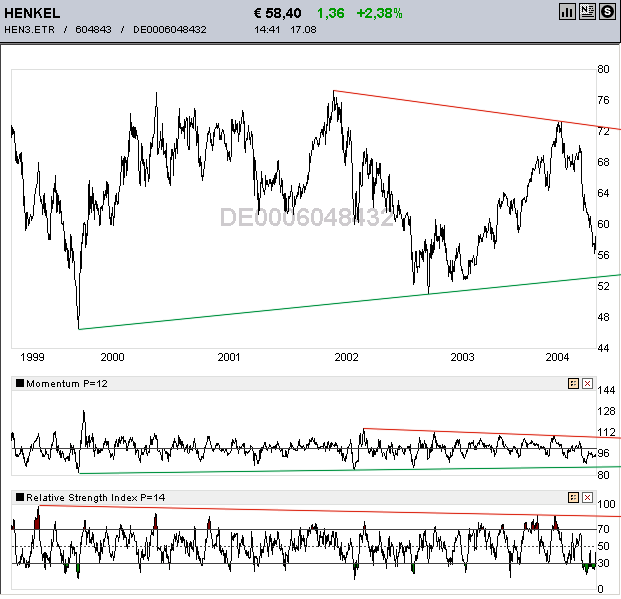Click the black square before Momentum label
This screenshot has width=621, height=599.
click(20, 383)
